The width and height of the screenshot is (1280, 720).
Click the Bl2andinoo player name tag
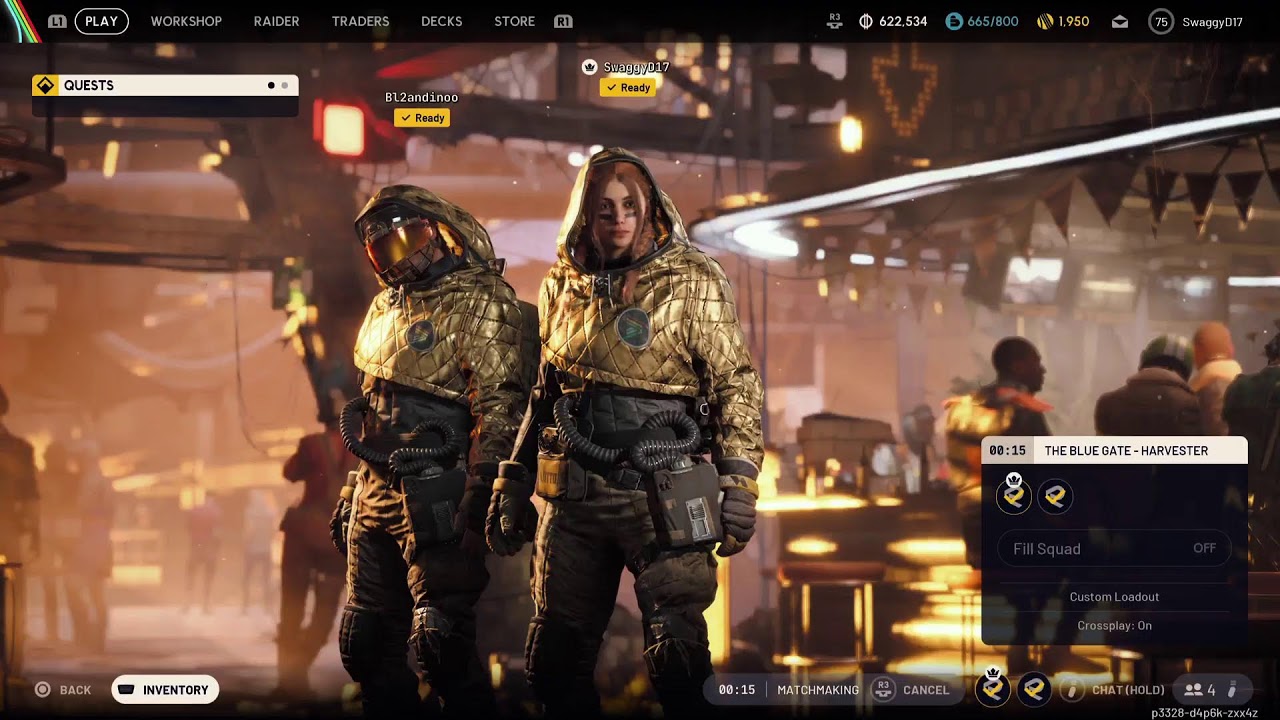coord(421,97)
